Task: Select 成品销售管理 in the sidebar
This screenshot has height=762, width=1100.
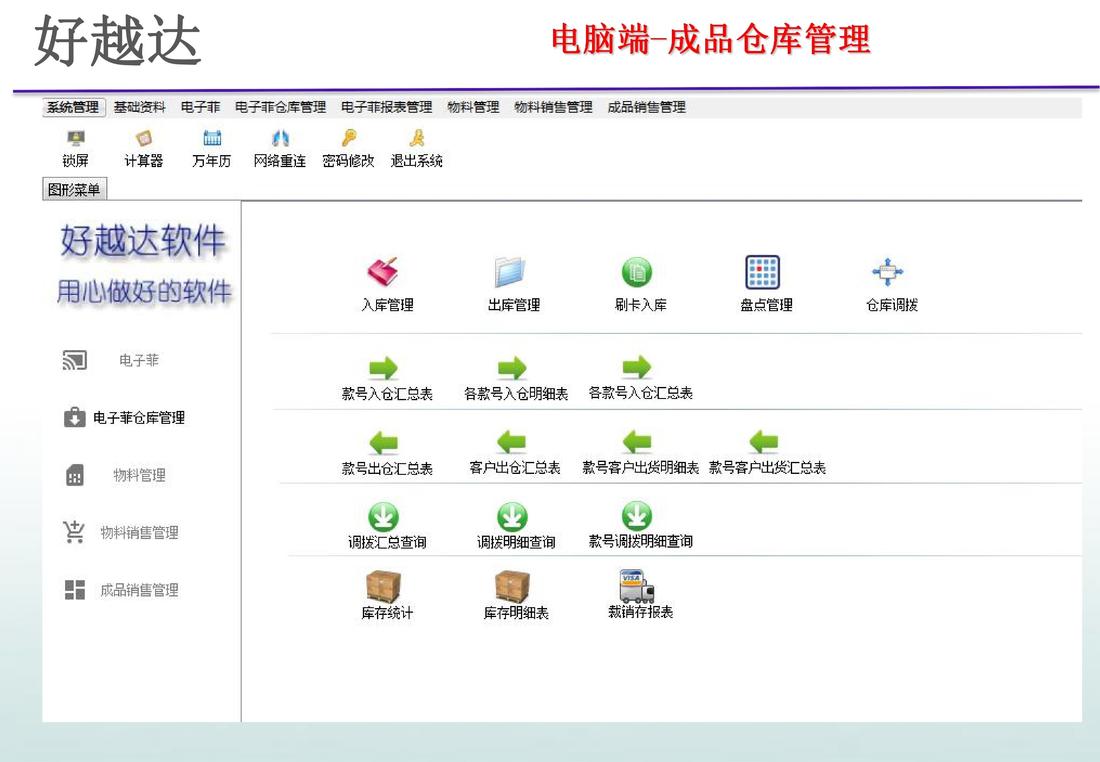Action: (x=139, y=590)
